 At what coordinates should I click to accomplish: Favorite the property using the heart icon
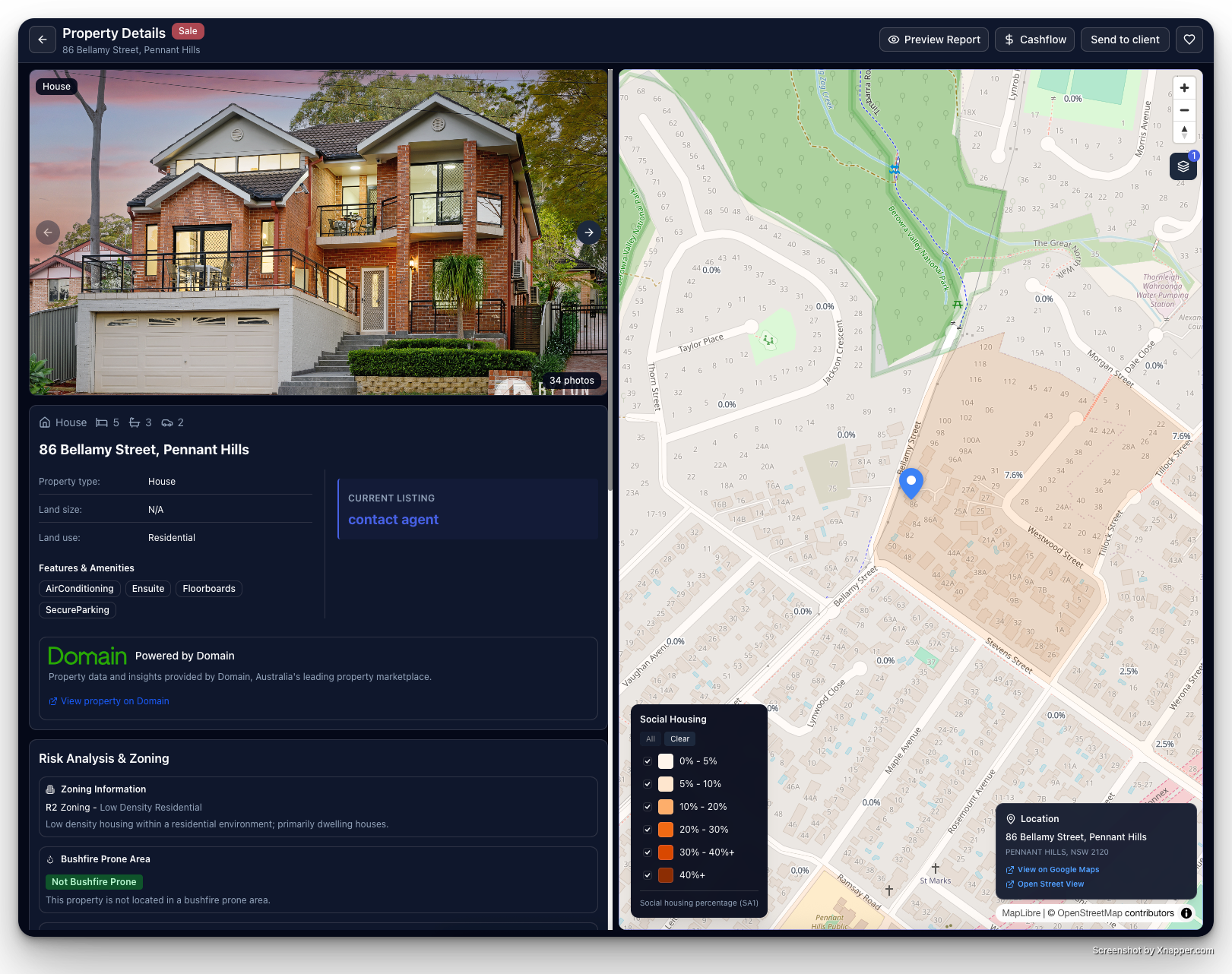(x=1189, y=40)
